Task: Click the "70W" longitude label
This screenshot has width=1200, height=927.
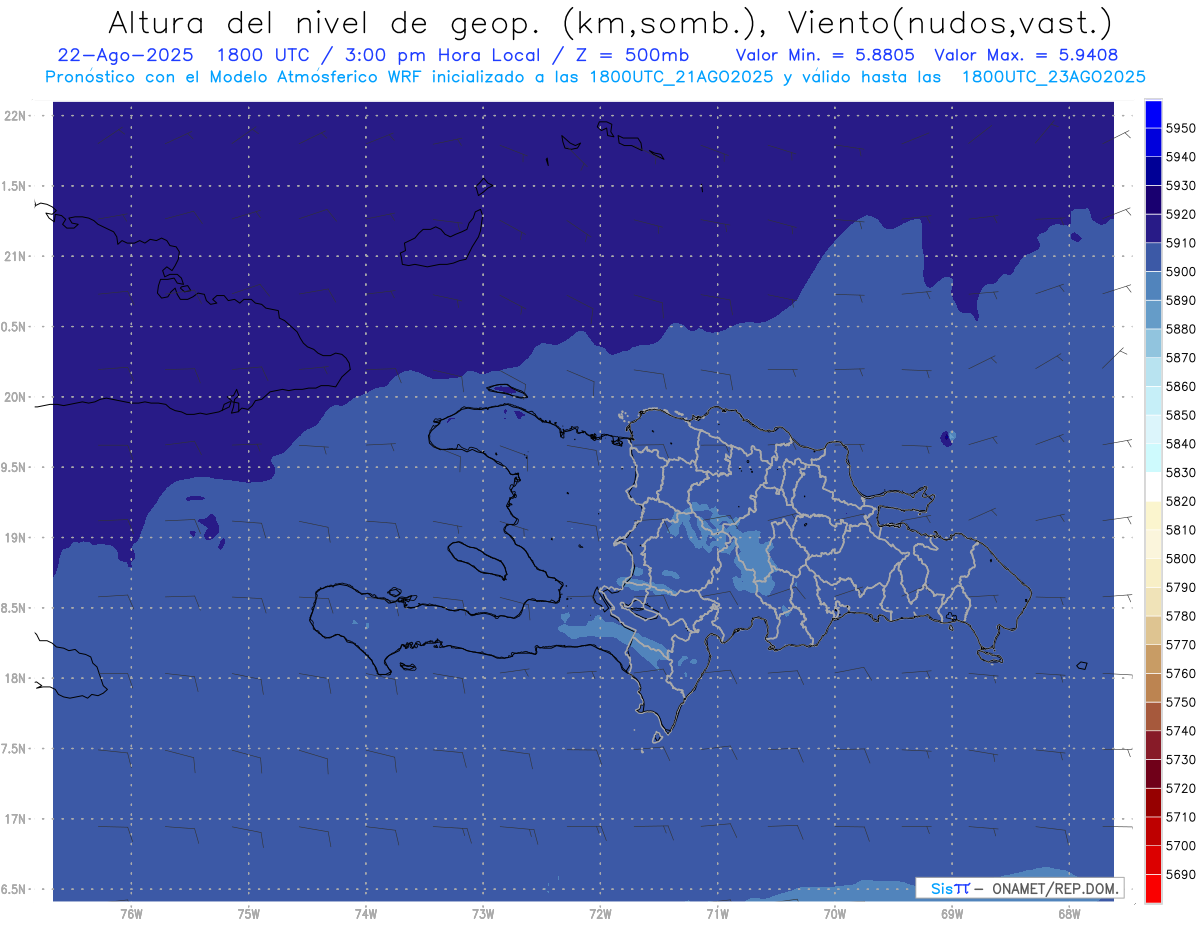Action: coord(835,913)
